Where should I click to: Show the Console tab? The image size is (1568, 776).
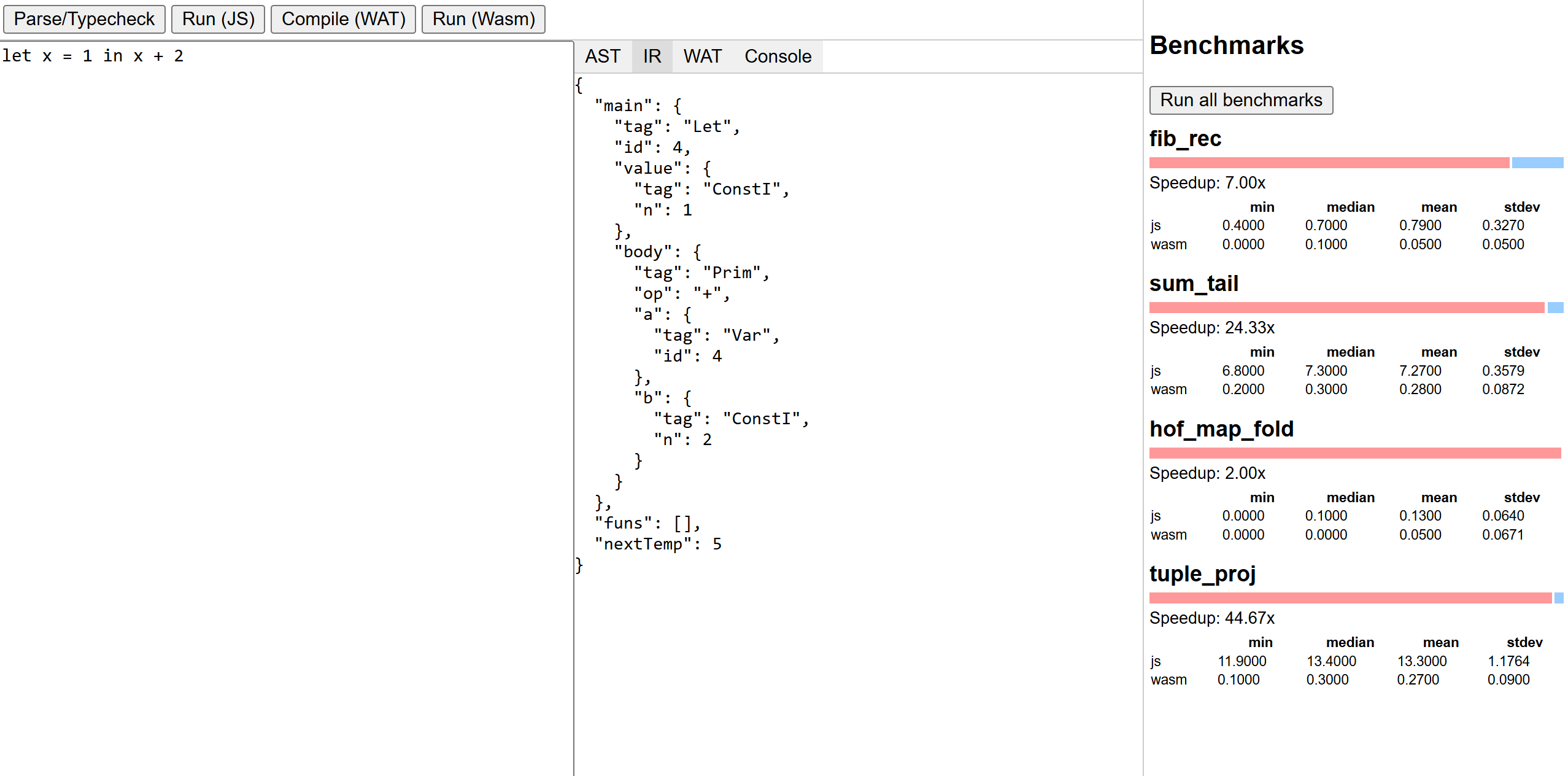pos(778,56)
